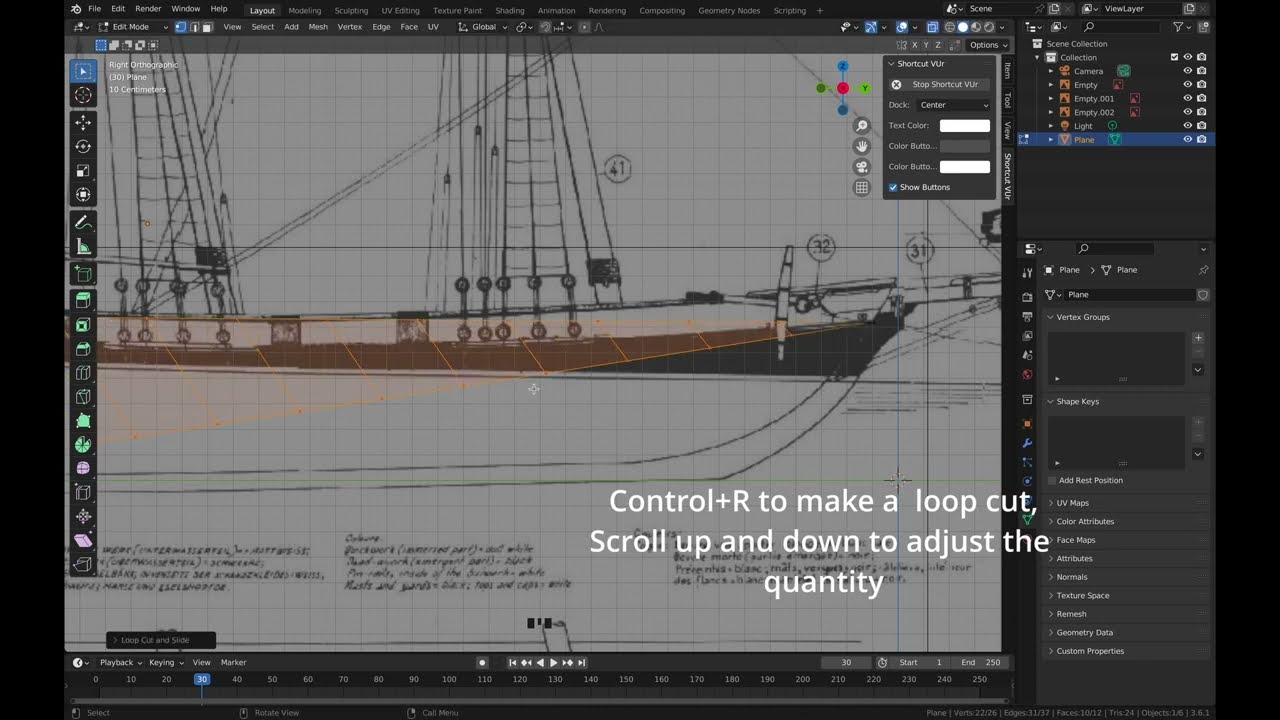The width and height of the screenshot is (1280, 720).
Task: Toggle Plane visibility eye icon
Action: tap(1188, 139)
